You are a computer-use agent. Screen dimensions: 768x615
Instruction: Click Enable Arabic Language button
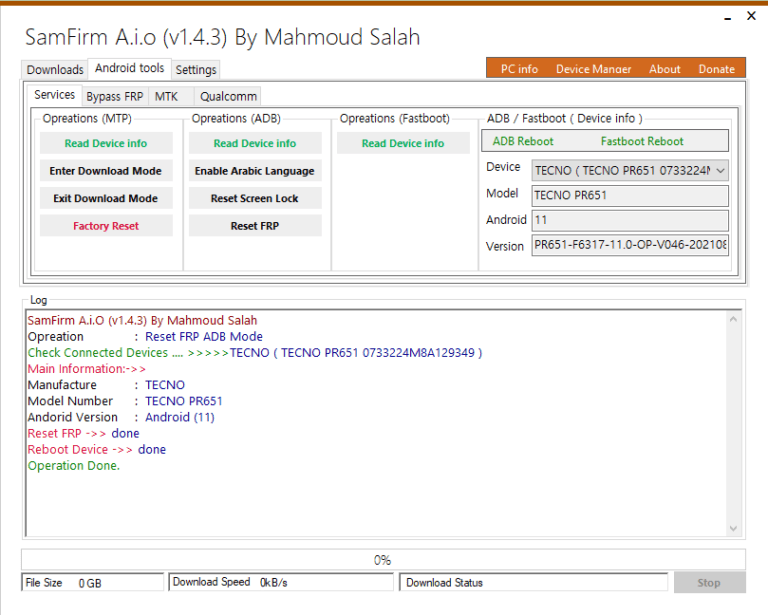tap(255, 171)
